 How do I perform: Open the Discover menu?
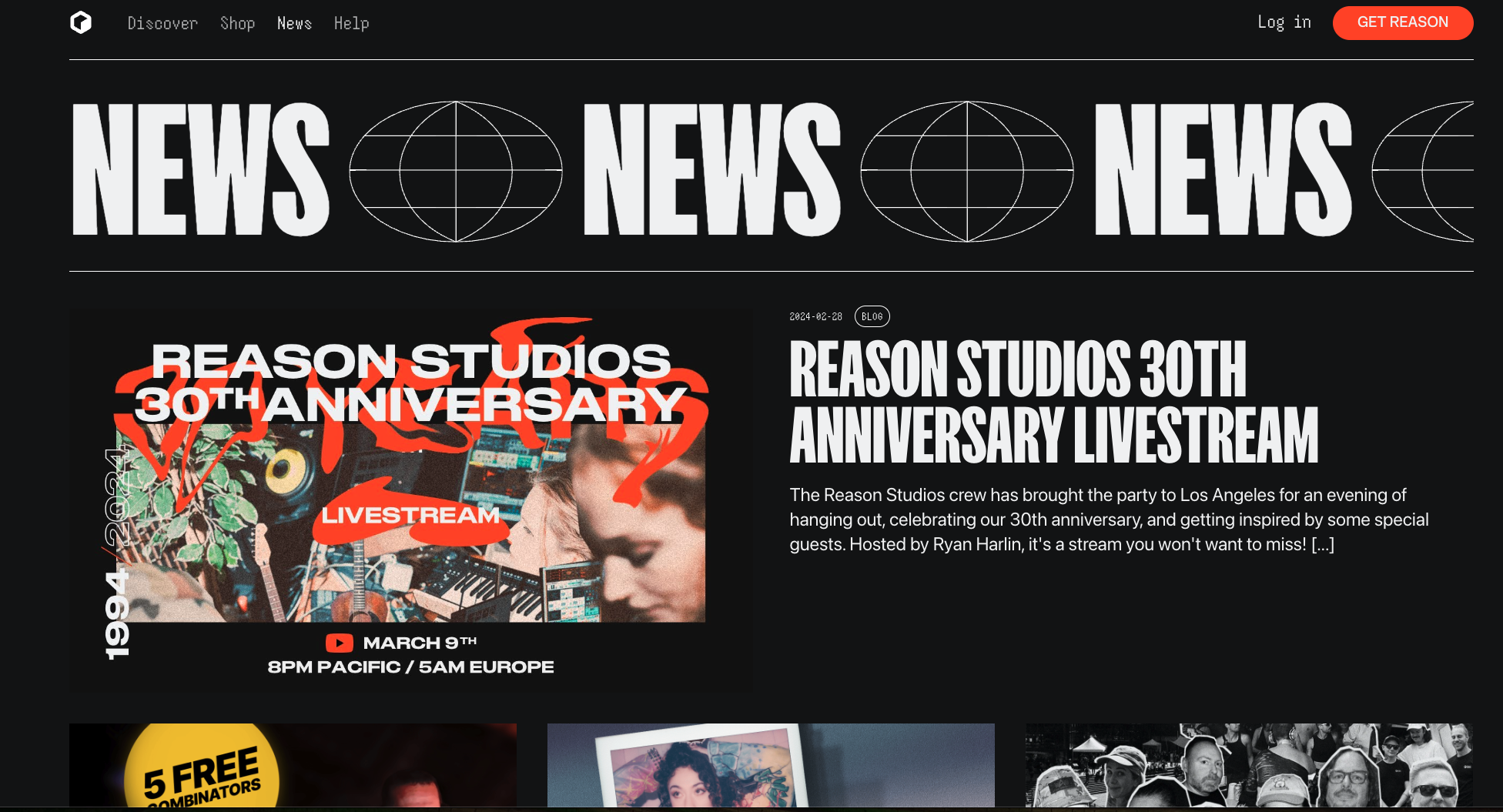(162, 23)
